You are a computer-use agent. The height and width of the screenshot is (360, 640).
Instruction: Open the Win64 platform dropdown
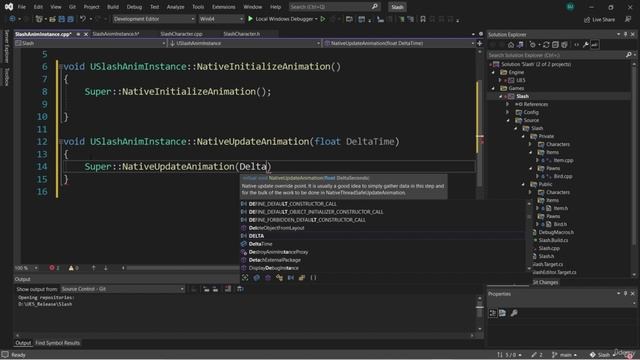pyautogui.click(x=221, y=19)
